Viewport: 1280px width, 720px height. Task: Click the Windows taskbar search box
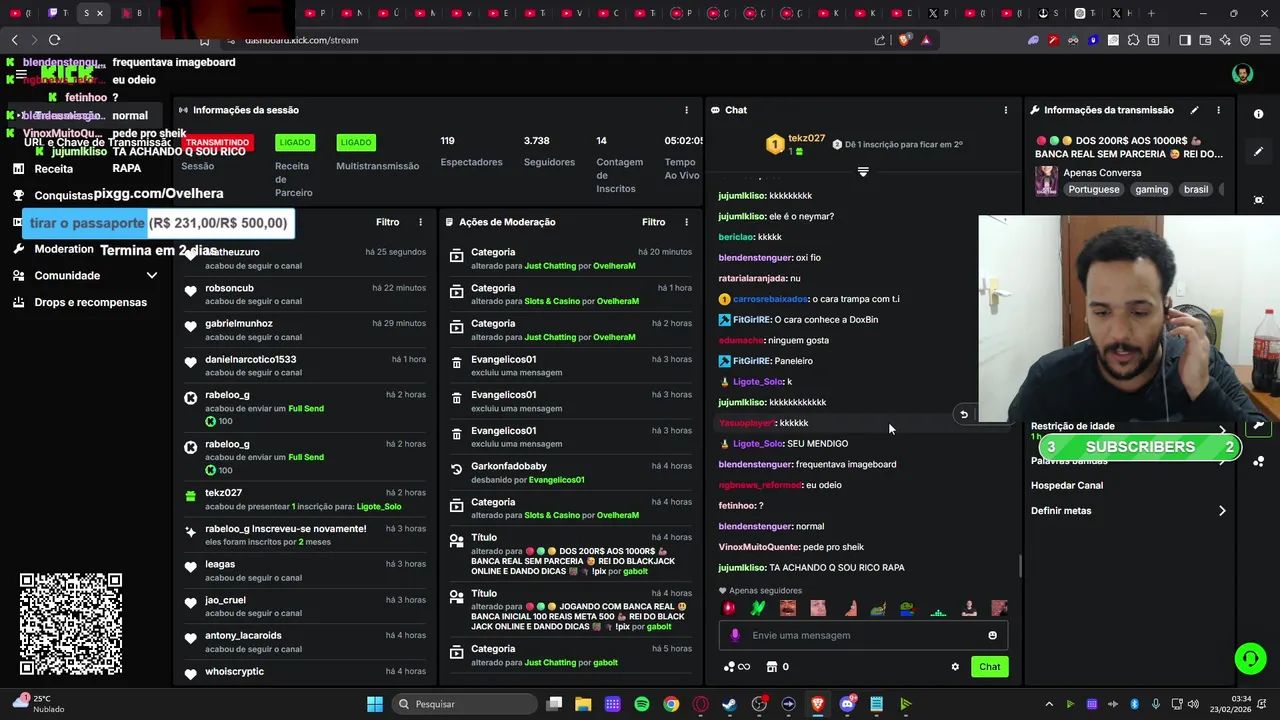[x=464, y=704]
